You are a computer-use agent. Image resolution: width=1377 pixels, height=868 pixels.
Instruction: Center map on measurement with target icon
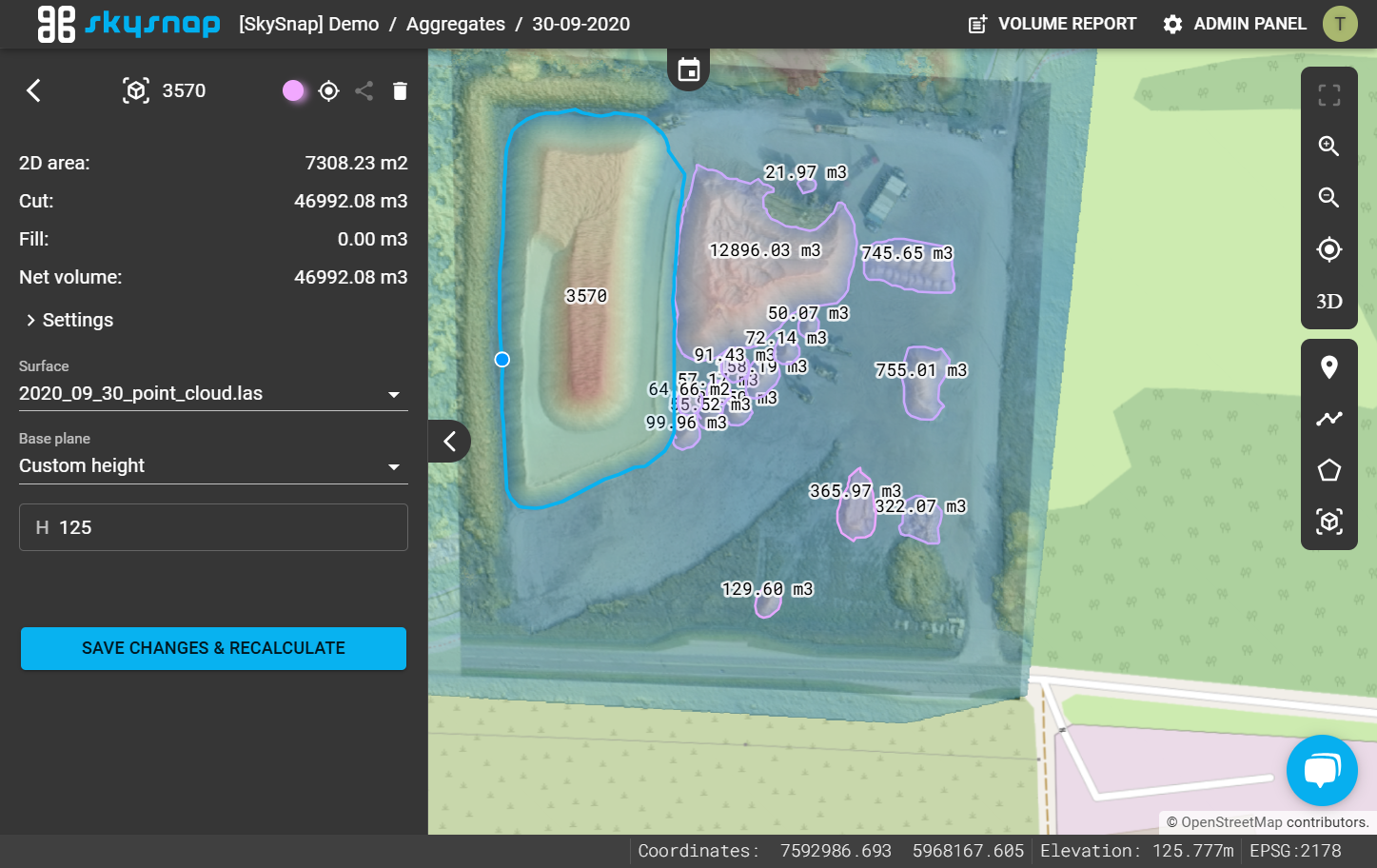(x=329, y=90)
